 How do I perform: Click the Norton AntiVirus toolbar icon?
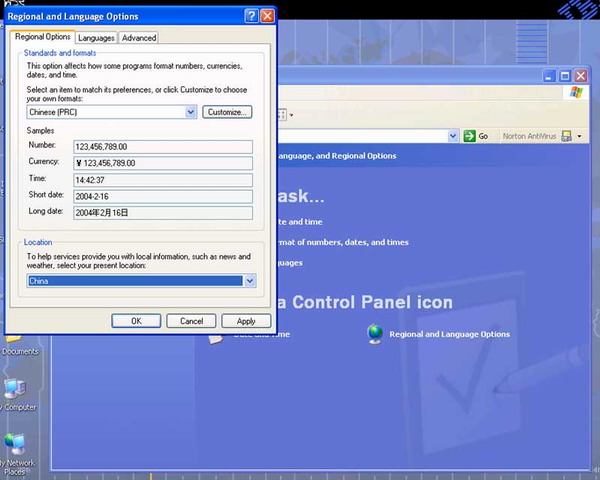(x=566, y=136)
